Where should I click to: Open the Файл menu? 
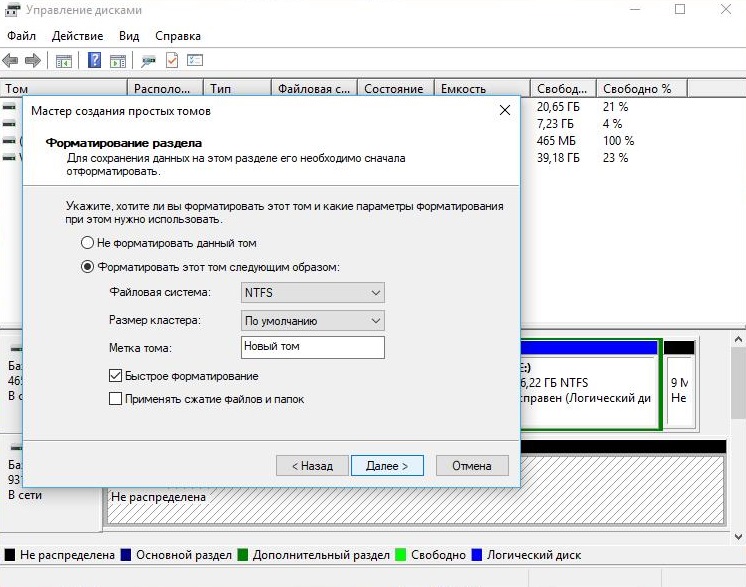21,36
